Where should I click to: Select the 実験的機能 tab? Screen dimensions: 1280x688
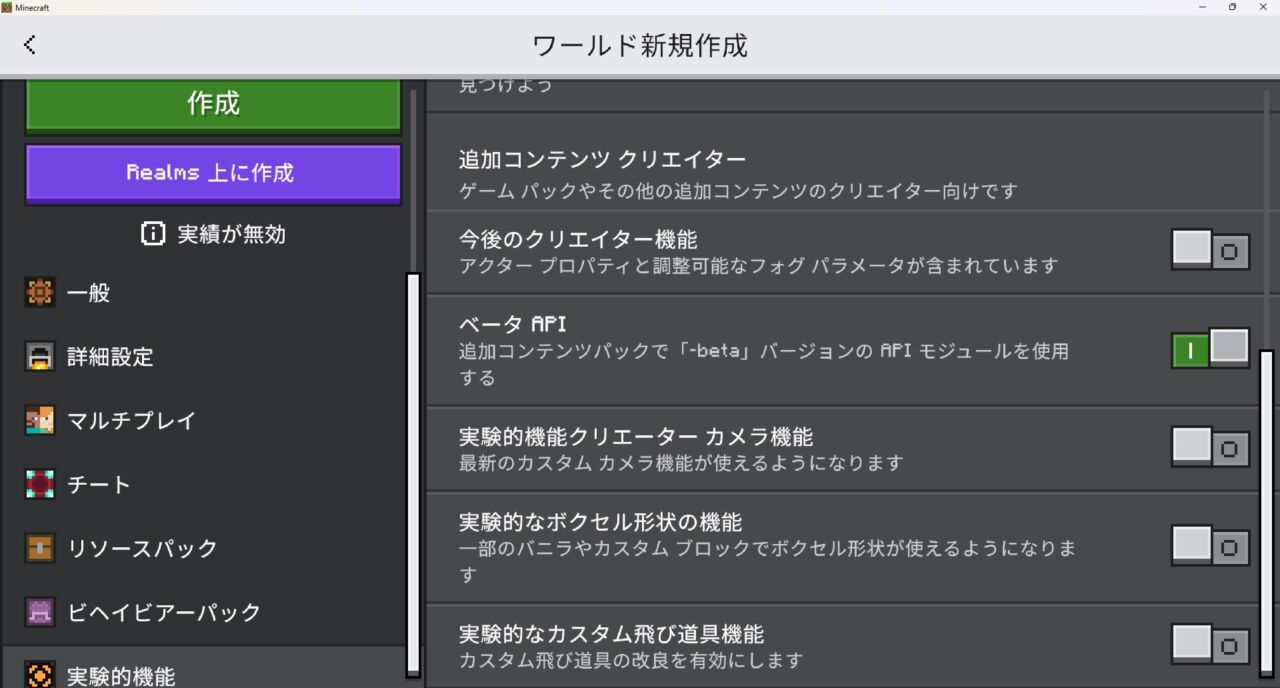[x=204, y=667]
